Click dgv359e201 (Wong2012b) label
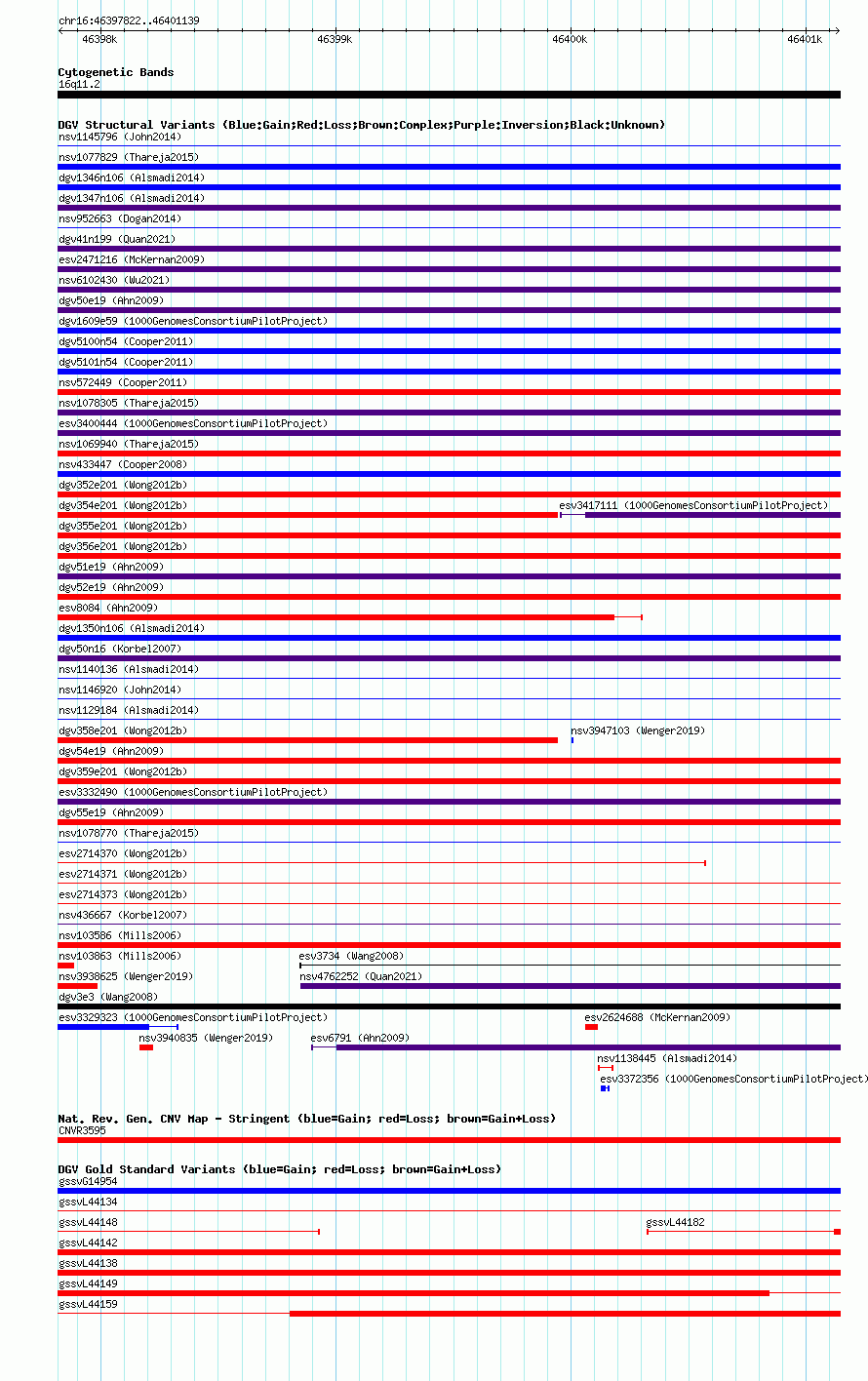Screen dimensions: 868x1381 pos(123,771)
